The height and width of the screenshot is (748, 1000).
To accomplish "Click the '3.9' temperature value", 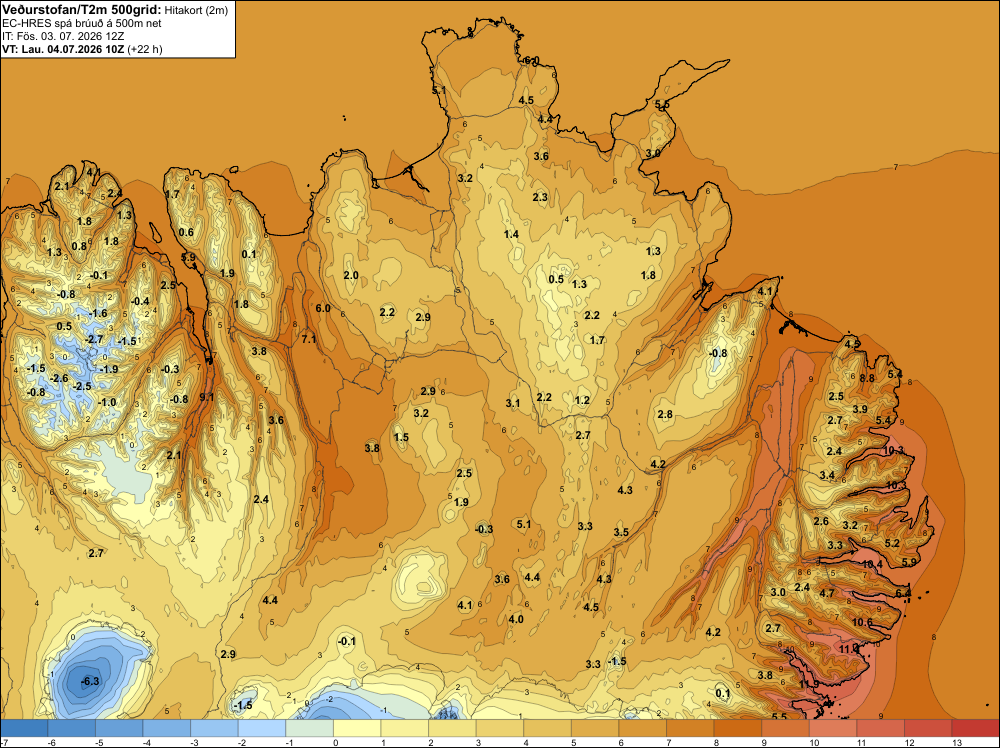I will [x=860, y=409].
